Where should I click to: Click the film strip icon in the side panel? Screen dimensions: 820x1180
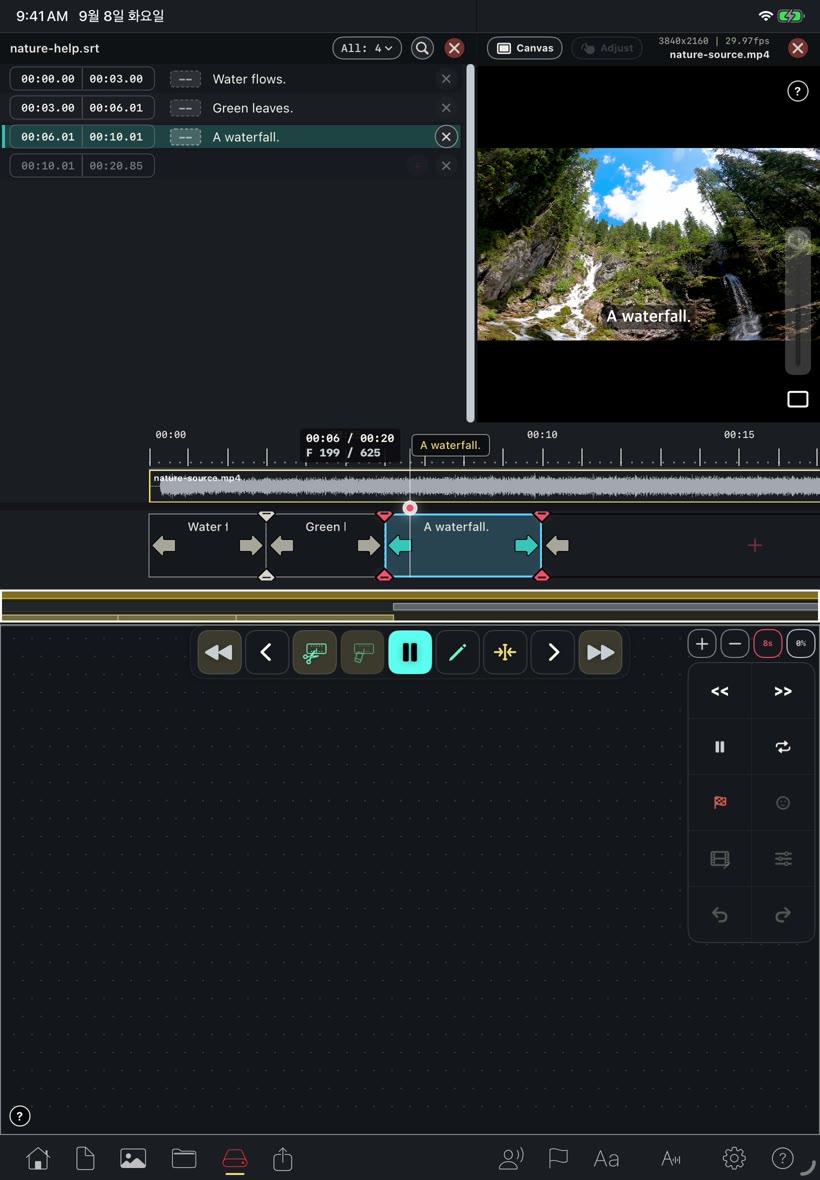[720, 859]
